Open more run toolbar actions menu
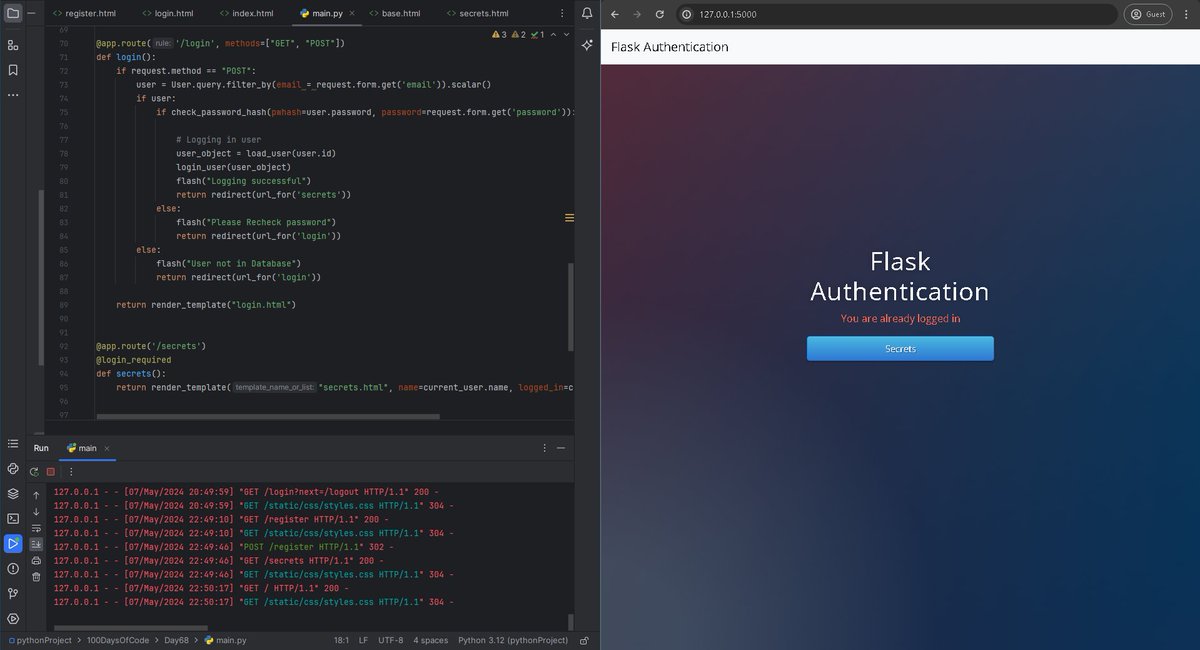1200x650 pixels. (71, 471)
